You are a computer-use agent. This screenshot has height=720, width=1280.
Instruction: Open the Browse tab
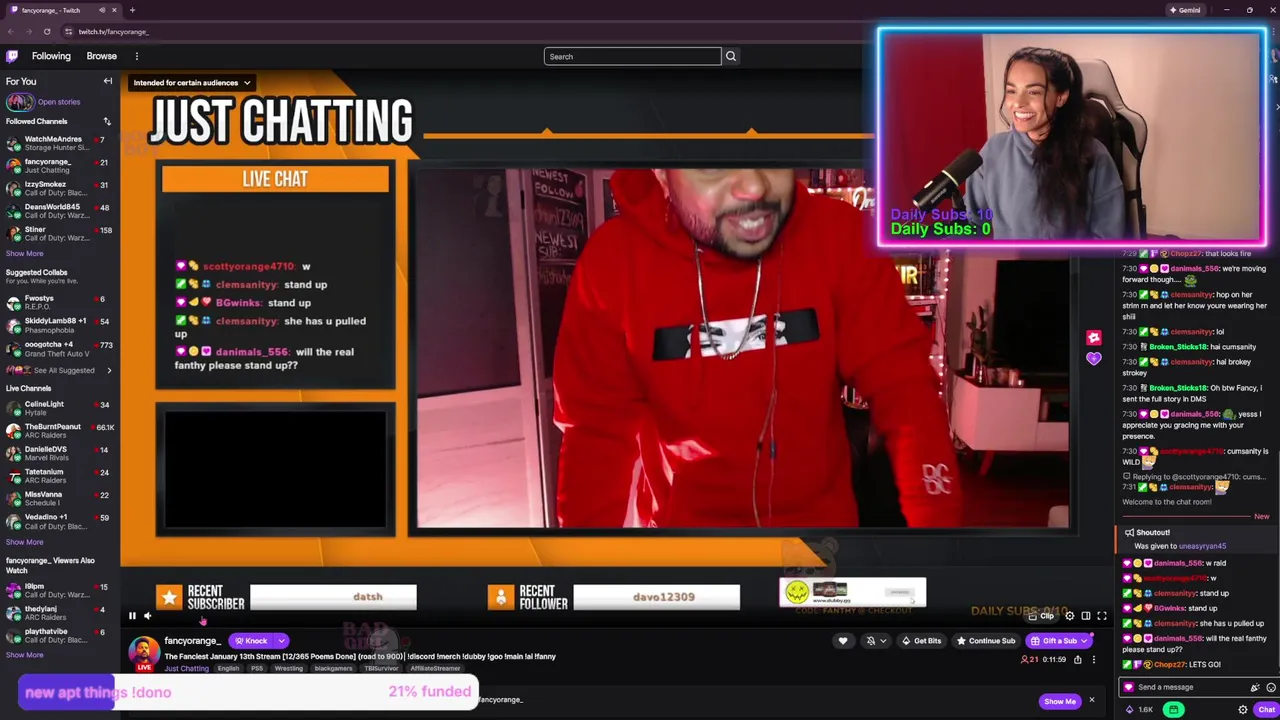[x=101, y=56]
